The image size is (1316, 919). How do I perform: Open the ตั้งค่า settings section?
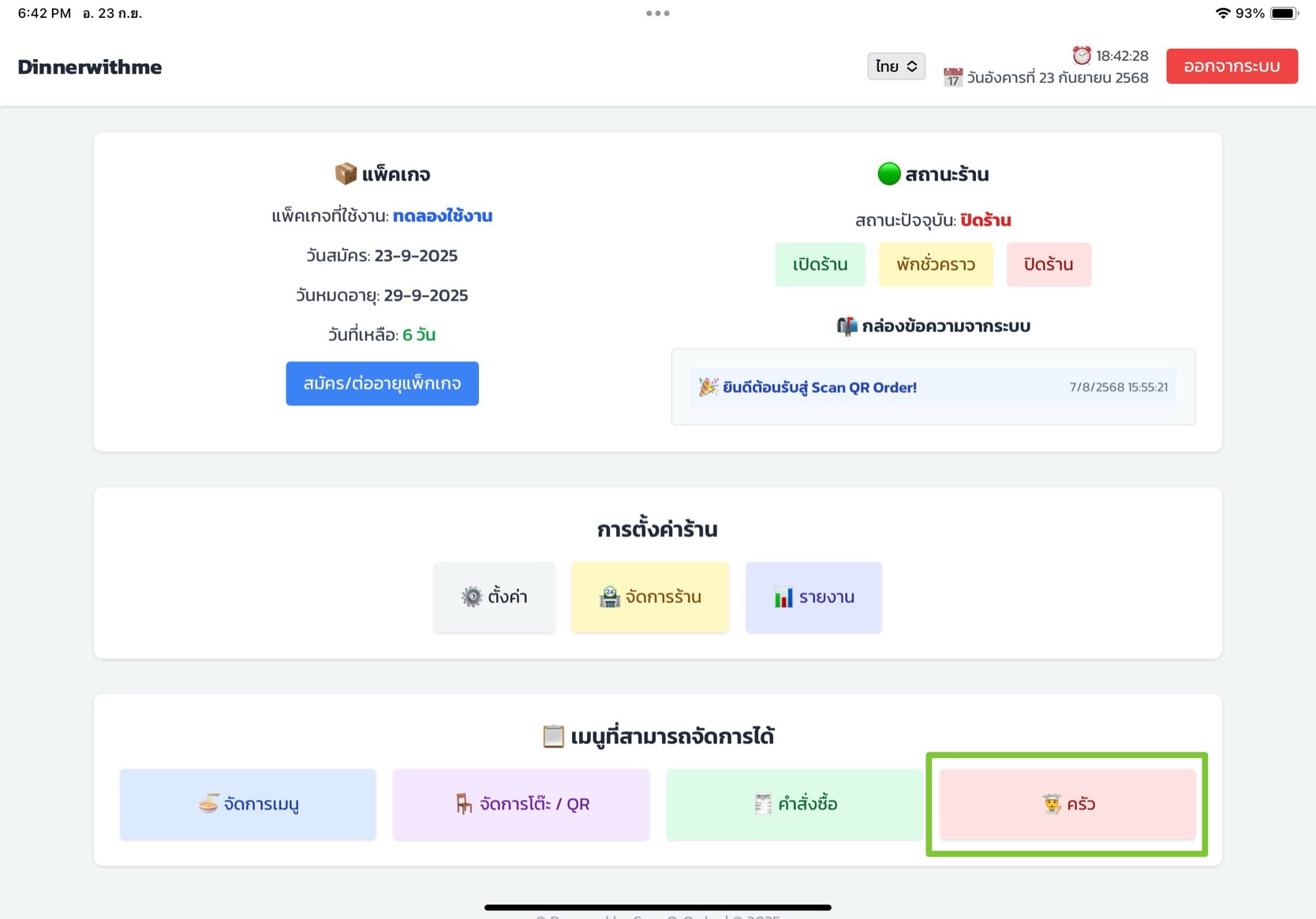click(494, 597)
